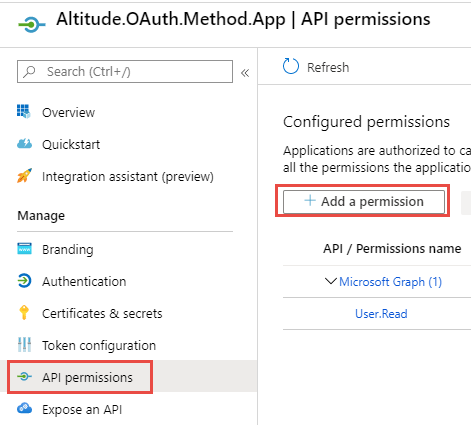Click the API / Permissions name column header
The image size is (471, 425).
[392, 249]
